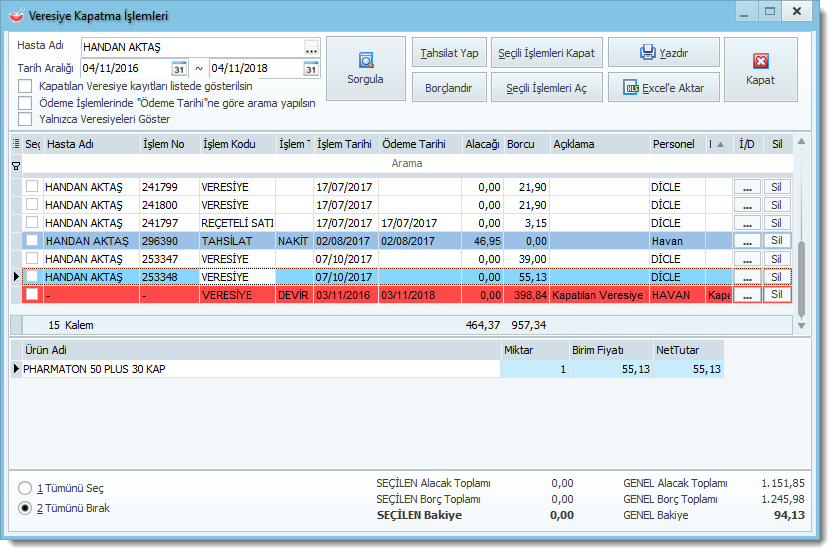The width and height of the screenshot is (835, 555).
Task: Sort by İşlem Kodu column header
Action: [238, 144]
